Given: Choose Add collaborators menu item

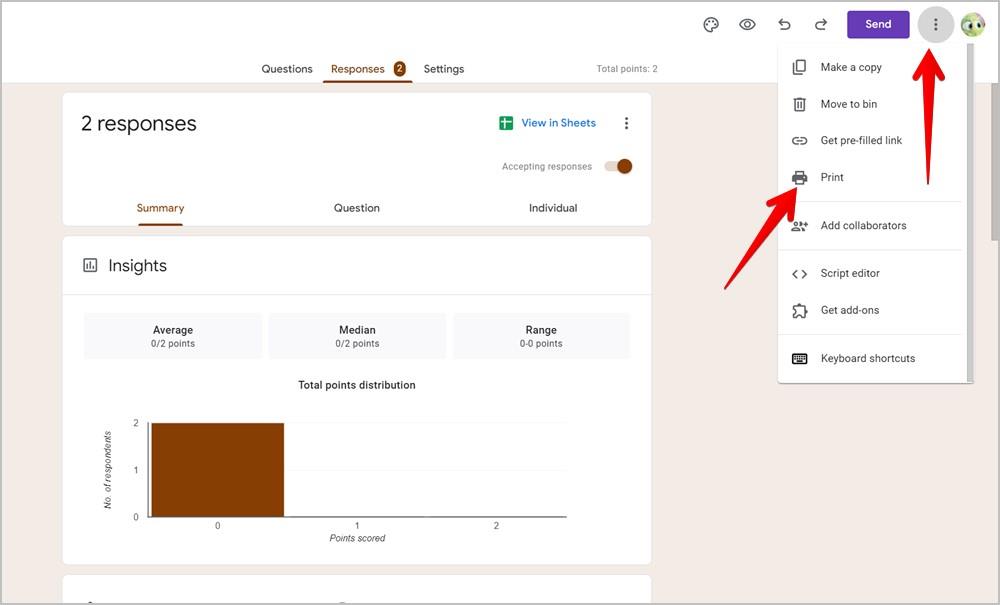Looking at the screenshot, I should pos(870,226).
